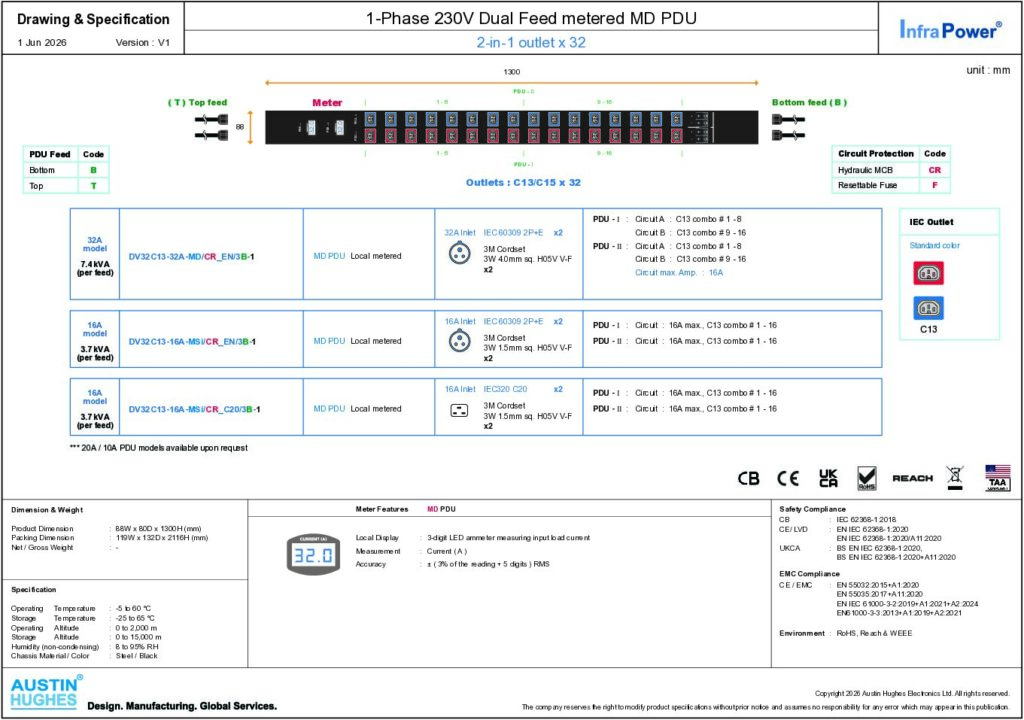Select the CB certification mark
The width and height of the screenshot is (1024, 720).
pos(748,478)
